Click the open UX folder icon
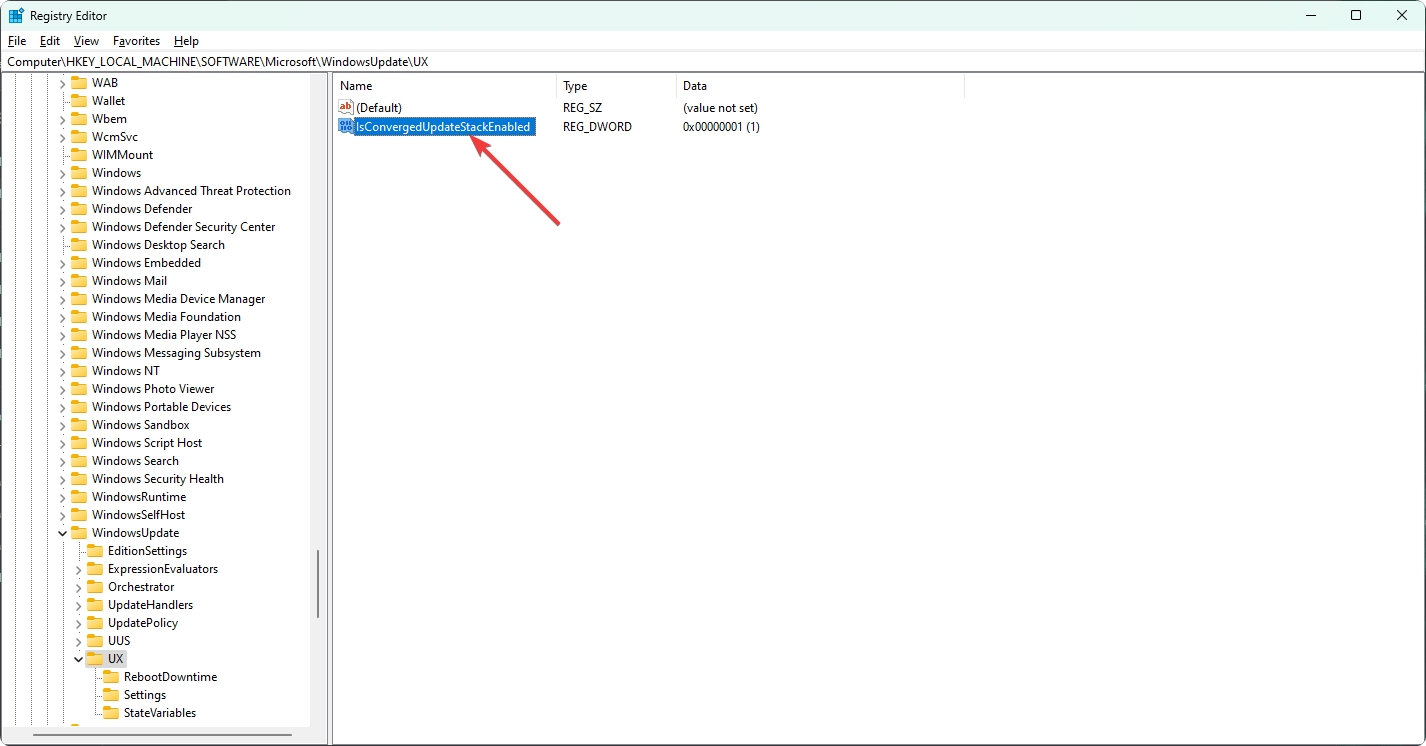This screenshot has width=1426, height=746. point(95,659)
